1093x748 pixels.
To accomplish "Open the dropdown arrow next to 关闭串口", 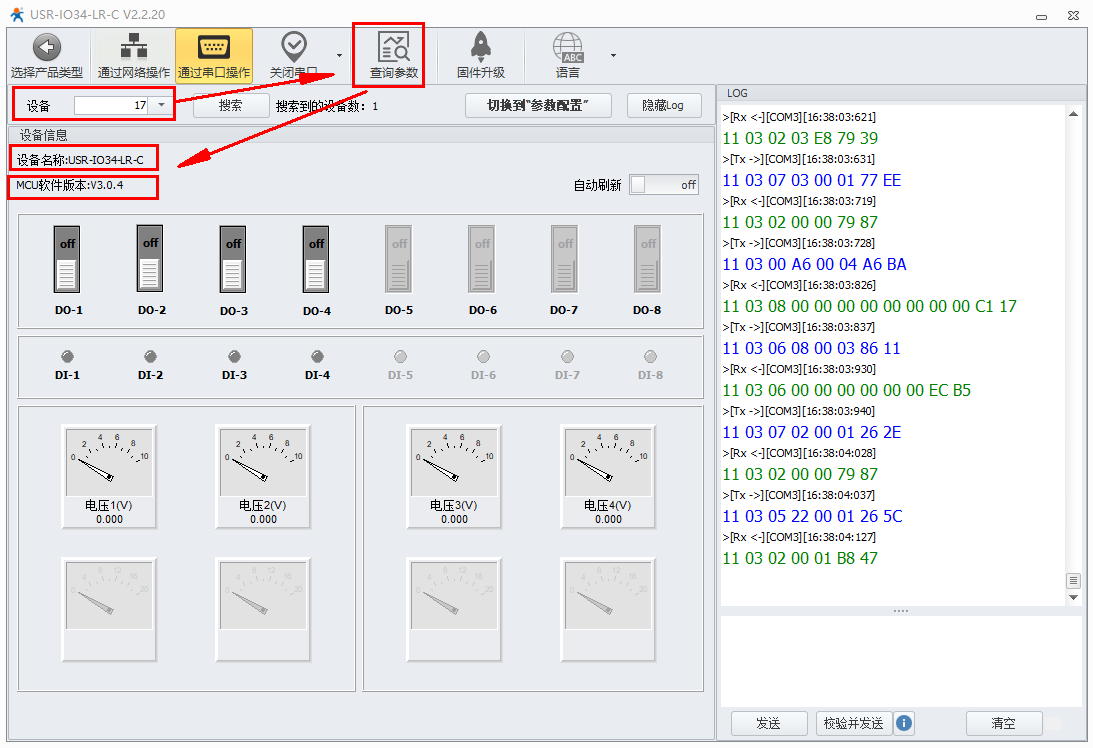I will pyautogui.click(x=339, y=55).
